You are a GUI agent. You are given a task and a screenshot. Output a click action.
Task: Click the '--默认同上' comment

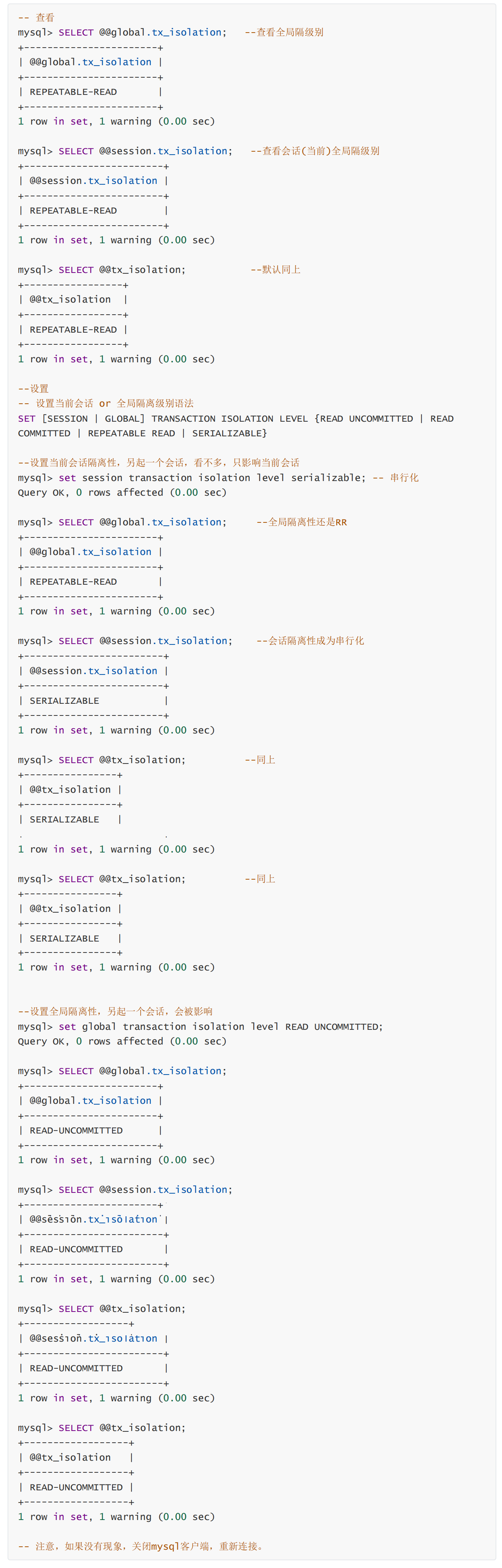tap(275, 270)
